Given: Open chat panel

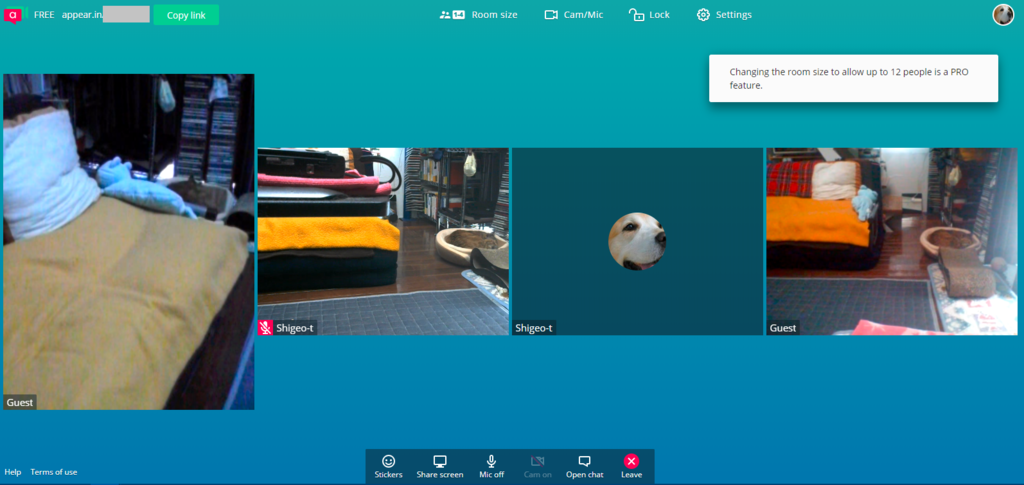Looking at the screenshot, I should click(584, 467).
